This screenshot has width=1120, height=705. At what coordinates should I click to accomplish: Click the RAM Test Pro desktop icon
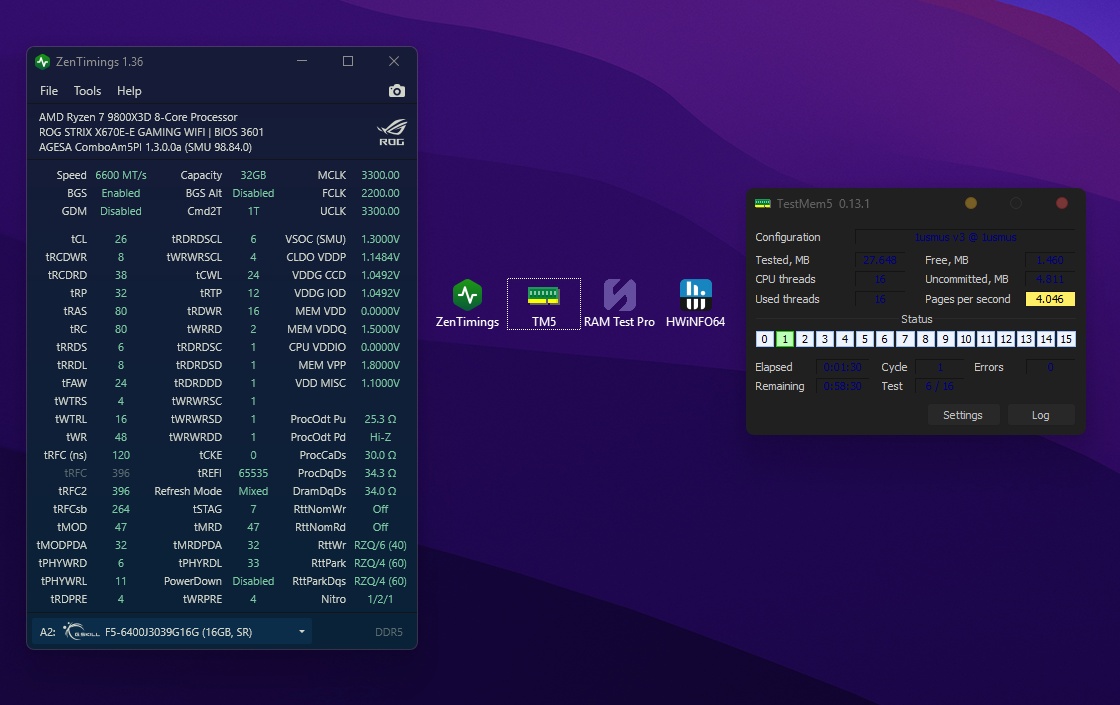pyautogui.click(x=619, y=304)
